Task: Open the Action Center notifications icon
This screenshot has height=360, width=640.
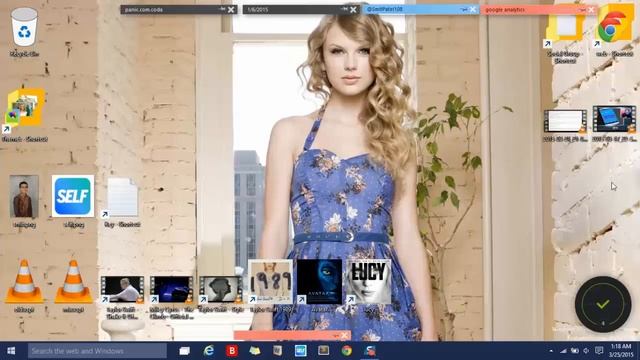Action: pos(599,351)
